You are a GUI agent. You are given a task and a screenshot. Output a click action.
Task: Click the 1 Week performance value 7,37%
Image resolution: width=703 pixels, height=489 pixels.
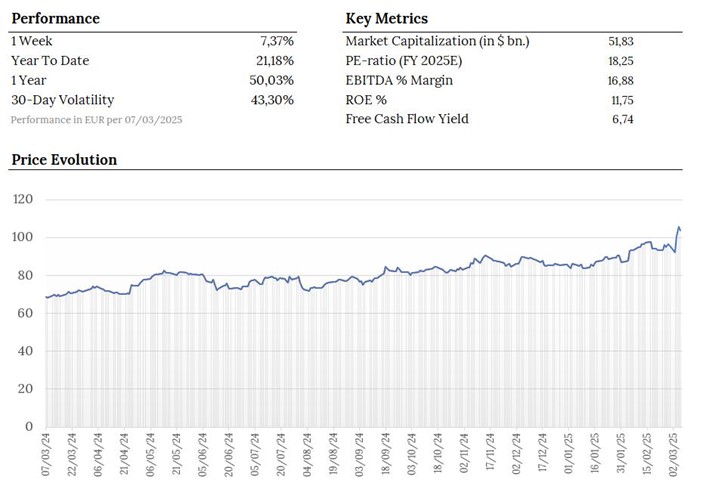tap(277, 41)
